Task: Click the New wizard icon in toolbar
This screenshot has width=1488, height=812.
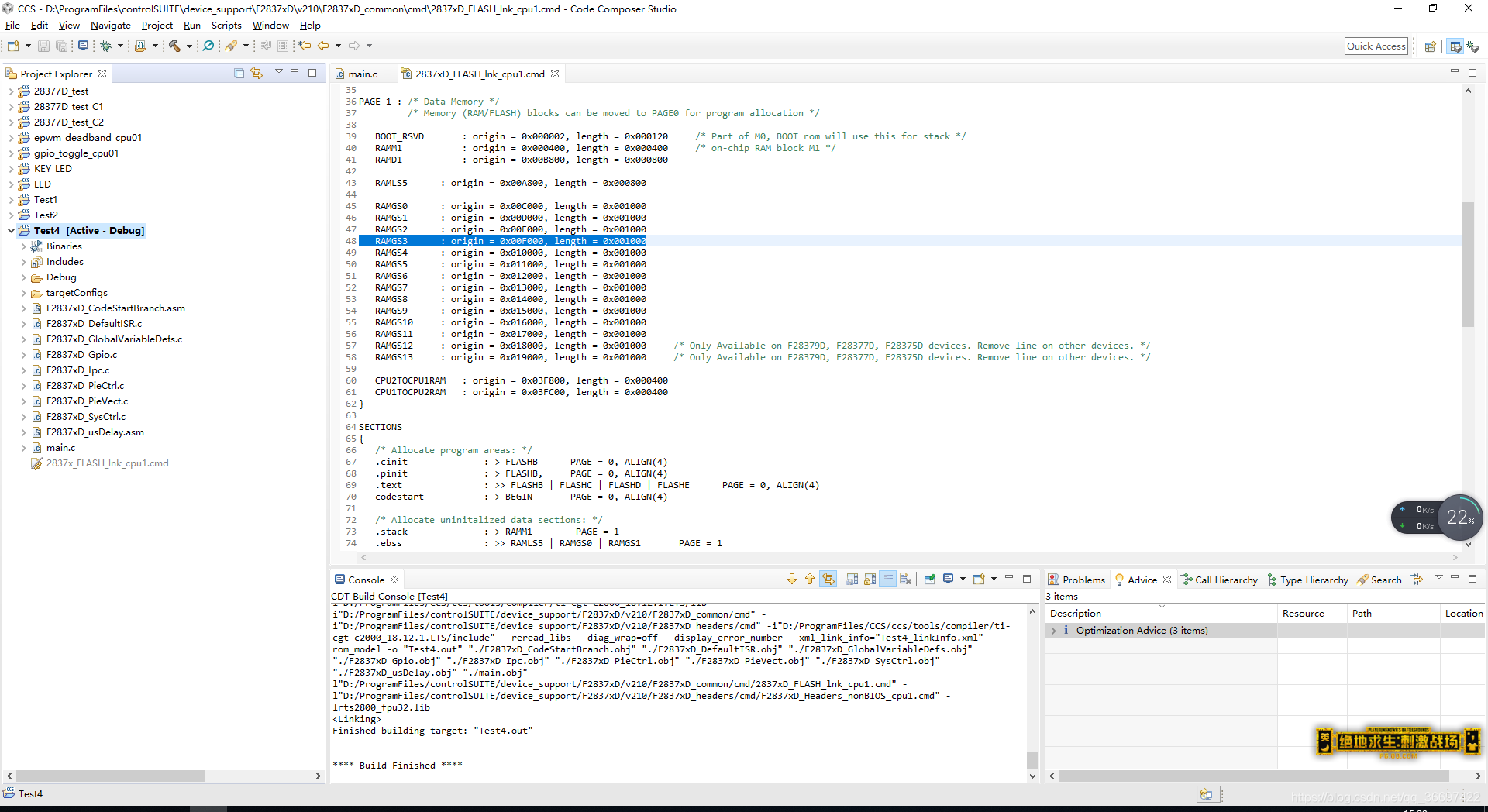Action: (x=13, y=46)
